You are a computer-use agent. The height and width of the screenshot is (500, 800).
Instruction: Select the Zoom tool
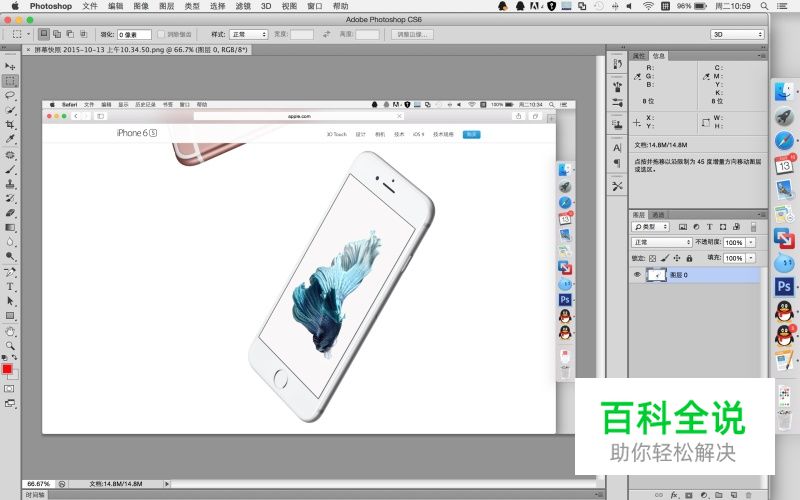coord(10,345)
